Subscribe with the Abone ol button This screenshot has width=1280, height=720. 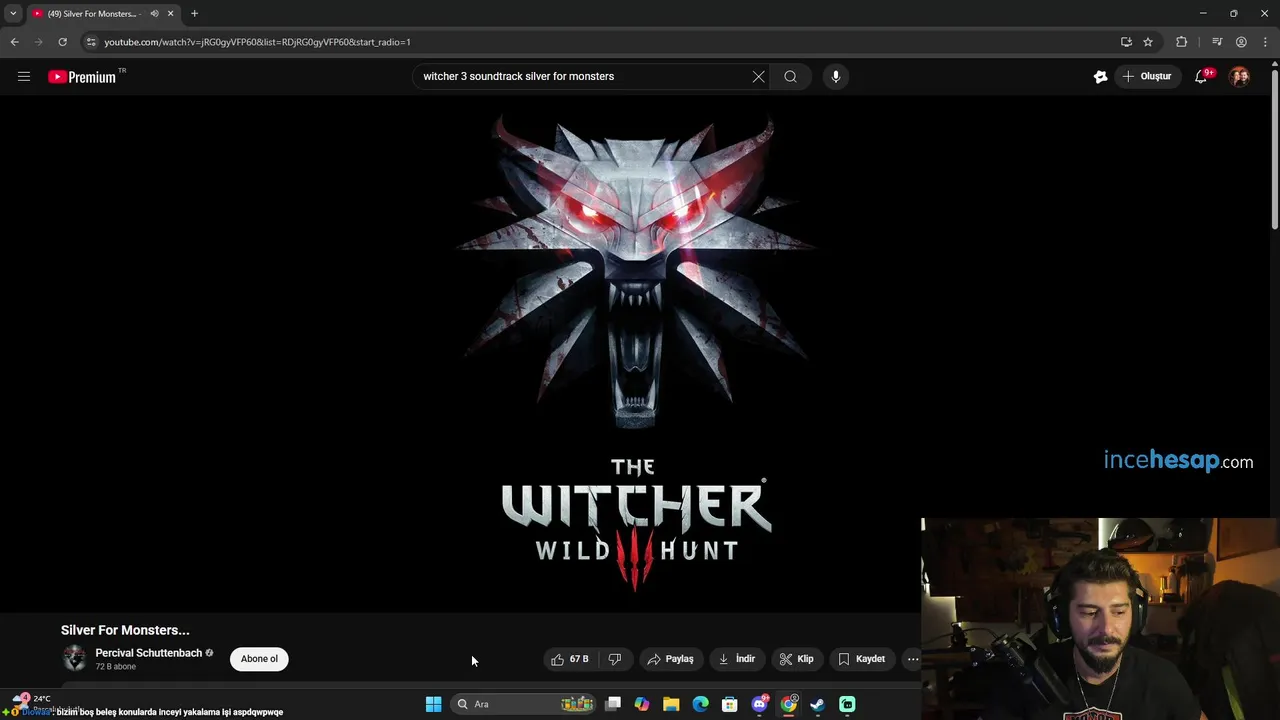[259, 659]
